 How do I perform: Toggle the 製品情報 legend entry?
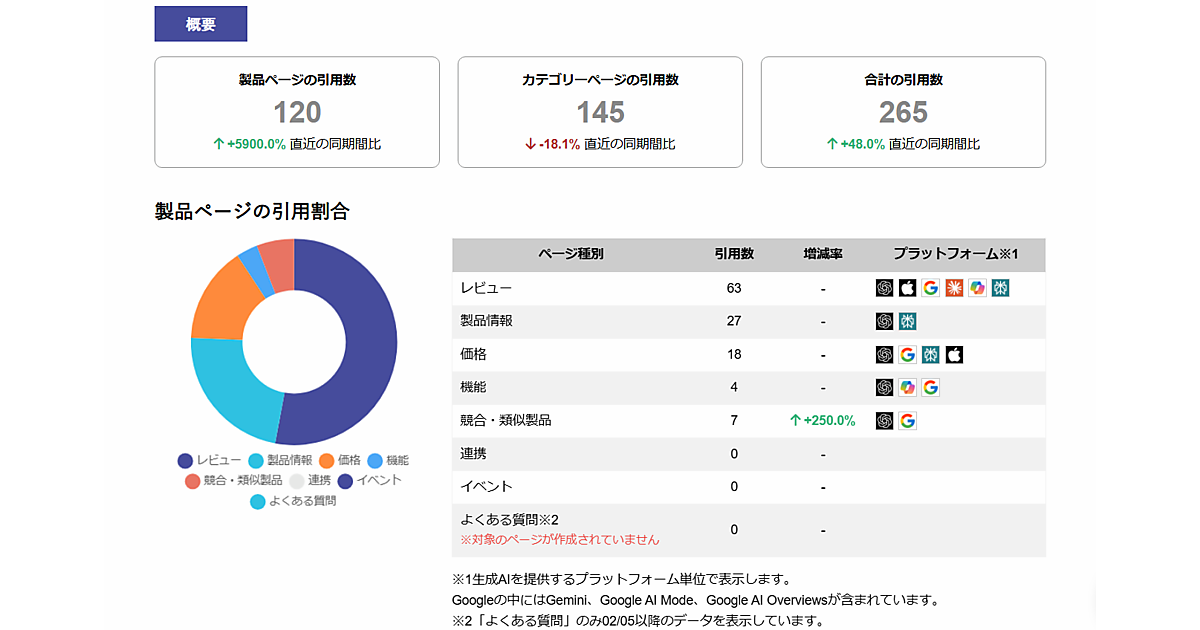tap(280, 460)
